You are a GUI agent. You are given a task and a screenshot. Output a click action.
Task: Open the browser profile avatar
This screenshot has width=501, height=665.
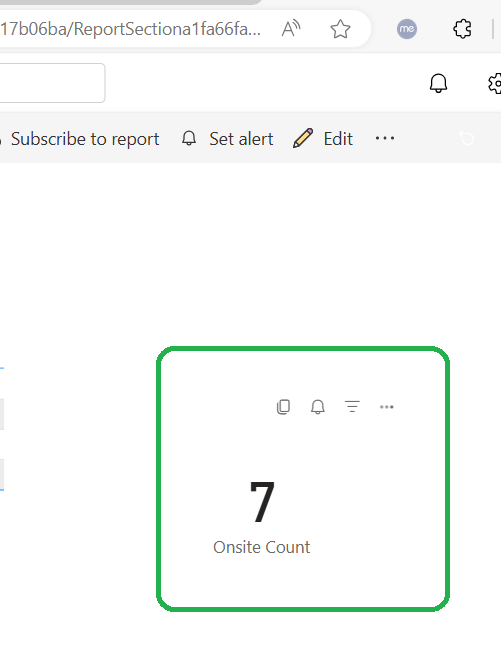pos(407,29)
